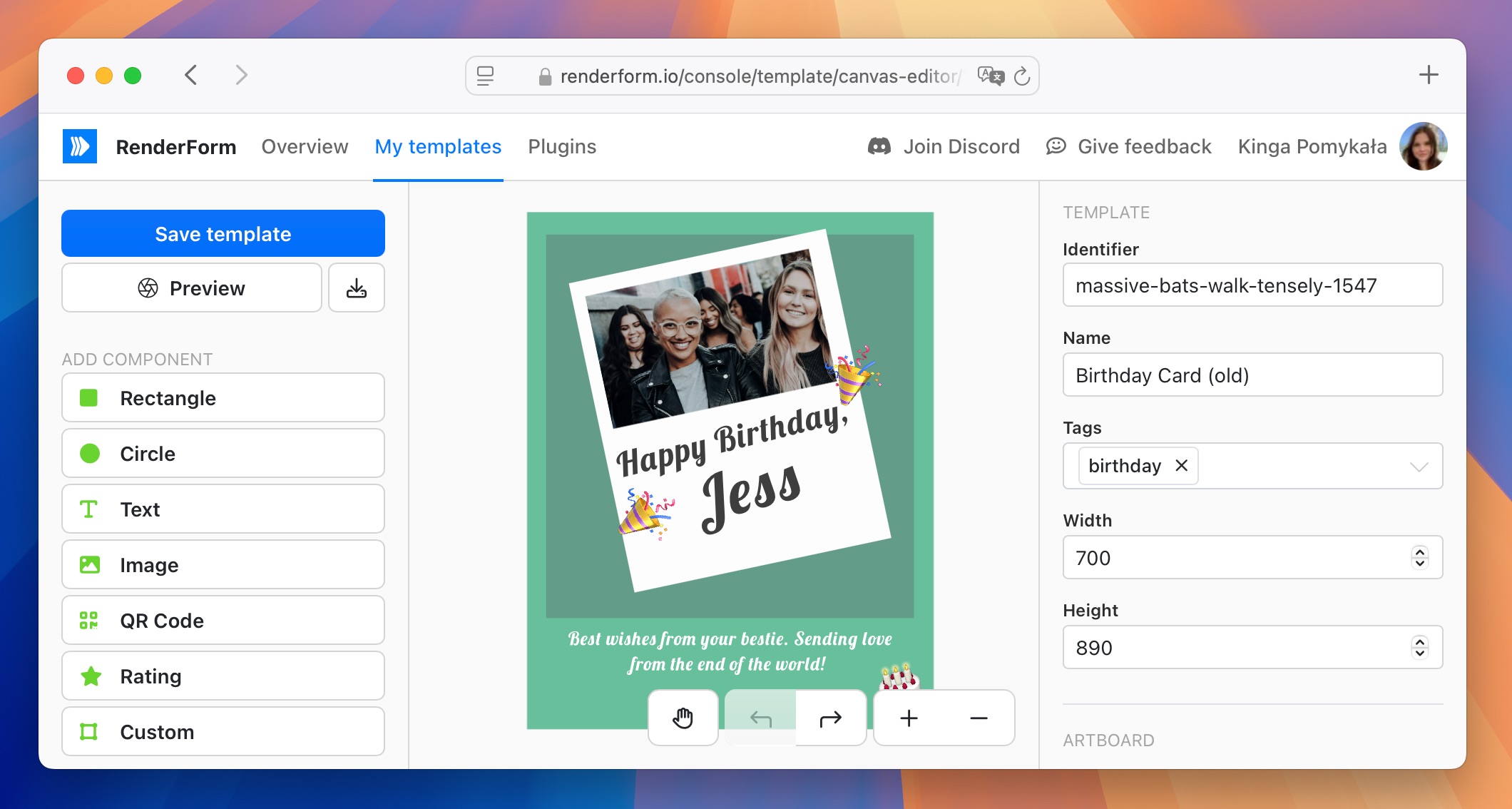This screenshot has height=809, width=1512.
Task: Add a Custom component
Action: pos(223,732)
